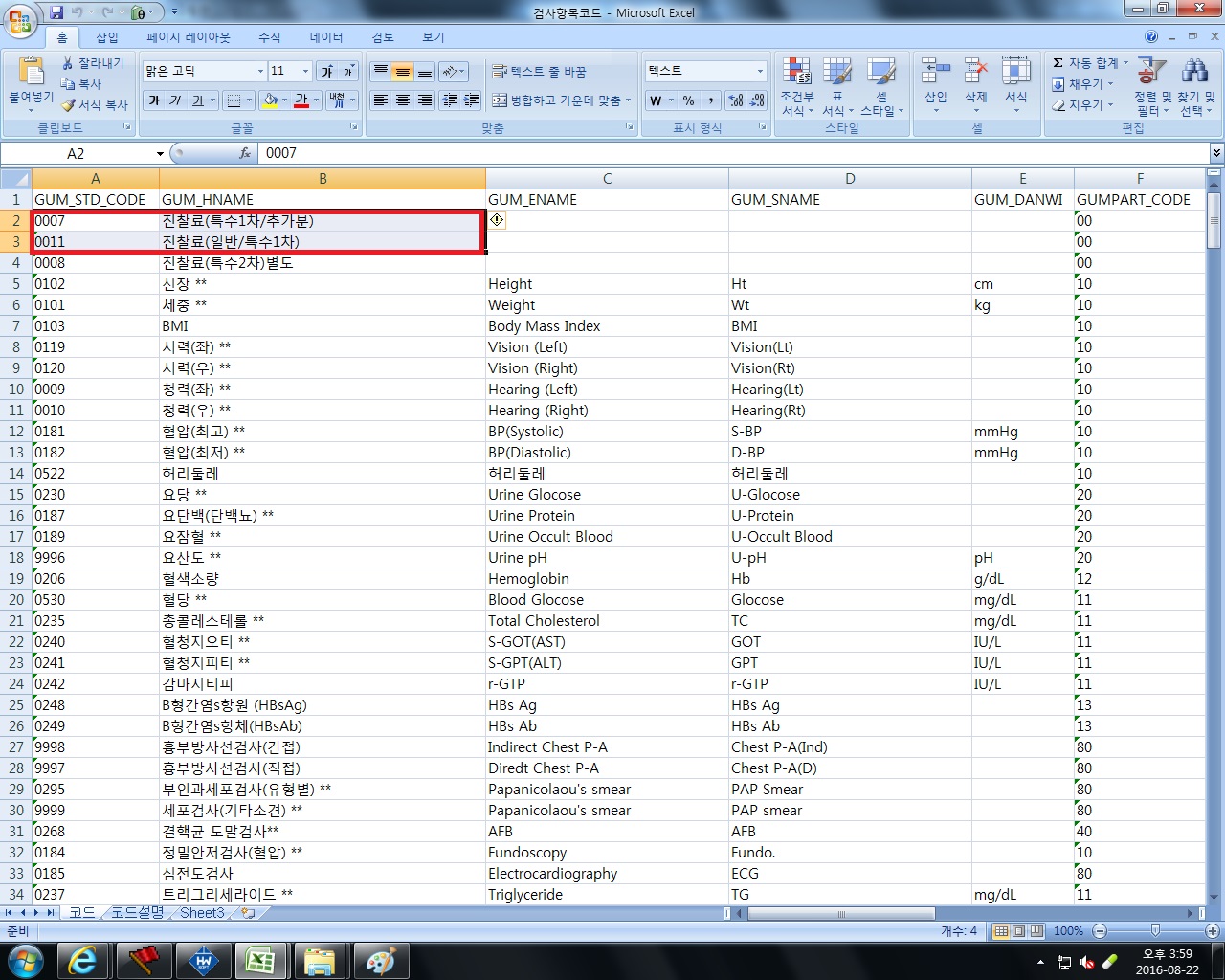Click the Paste clipboard icon
The width and height of the screenshot is (1225, 980).
pyautogui.click(x=31, y=72)
